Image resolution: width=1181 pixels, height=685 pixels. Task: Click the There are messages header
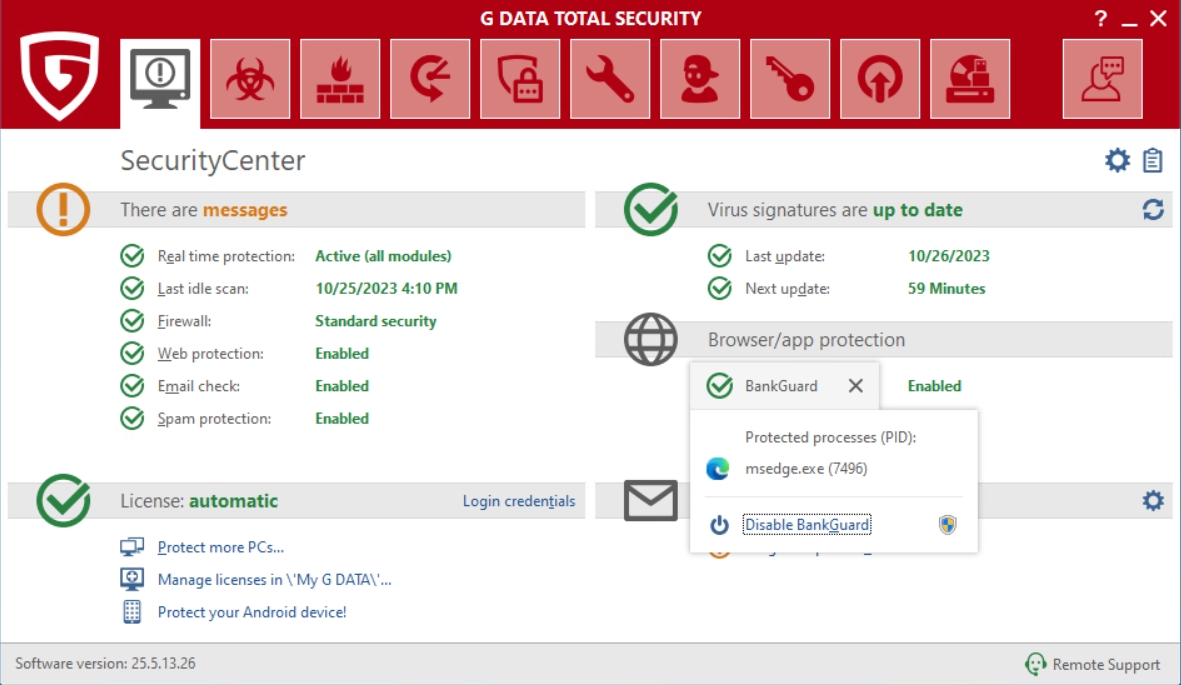click(x=203, y=209)
